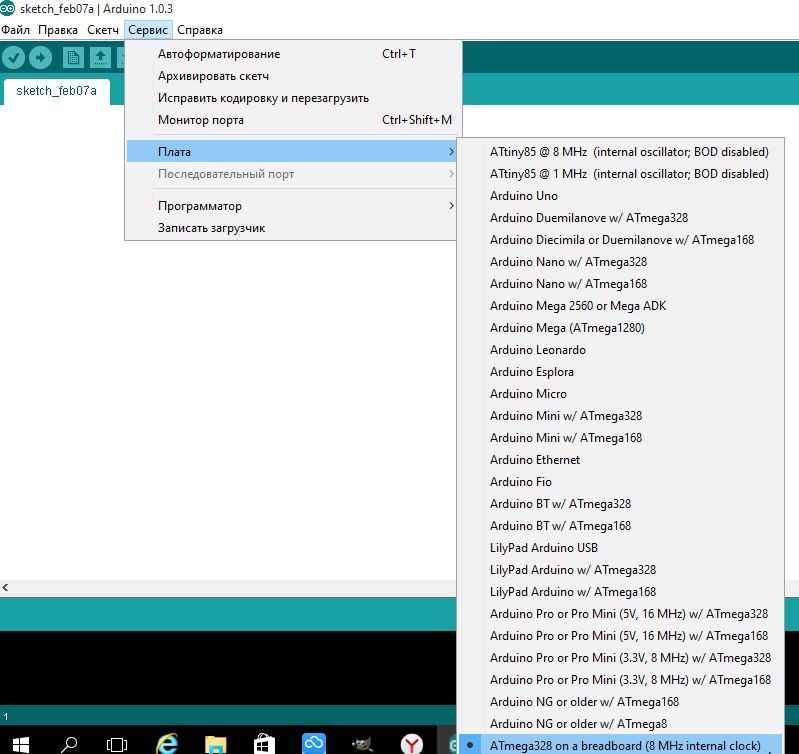The height and width of the screenshot is (754, 799).
Task: Open File Explorer folder icon
Action: (216, 744)
